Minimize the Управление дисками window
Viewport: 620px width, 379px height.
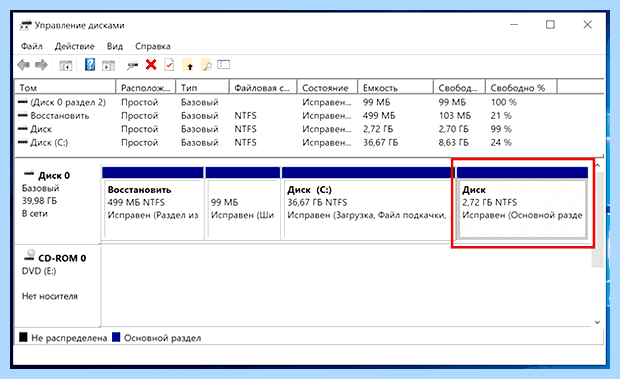514,25
